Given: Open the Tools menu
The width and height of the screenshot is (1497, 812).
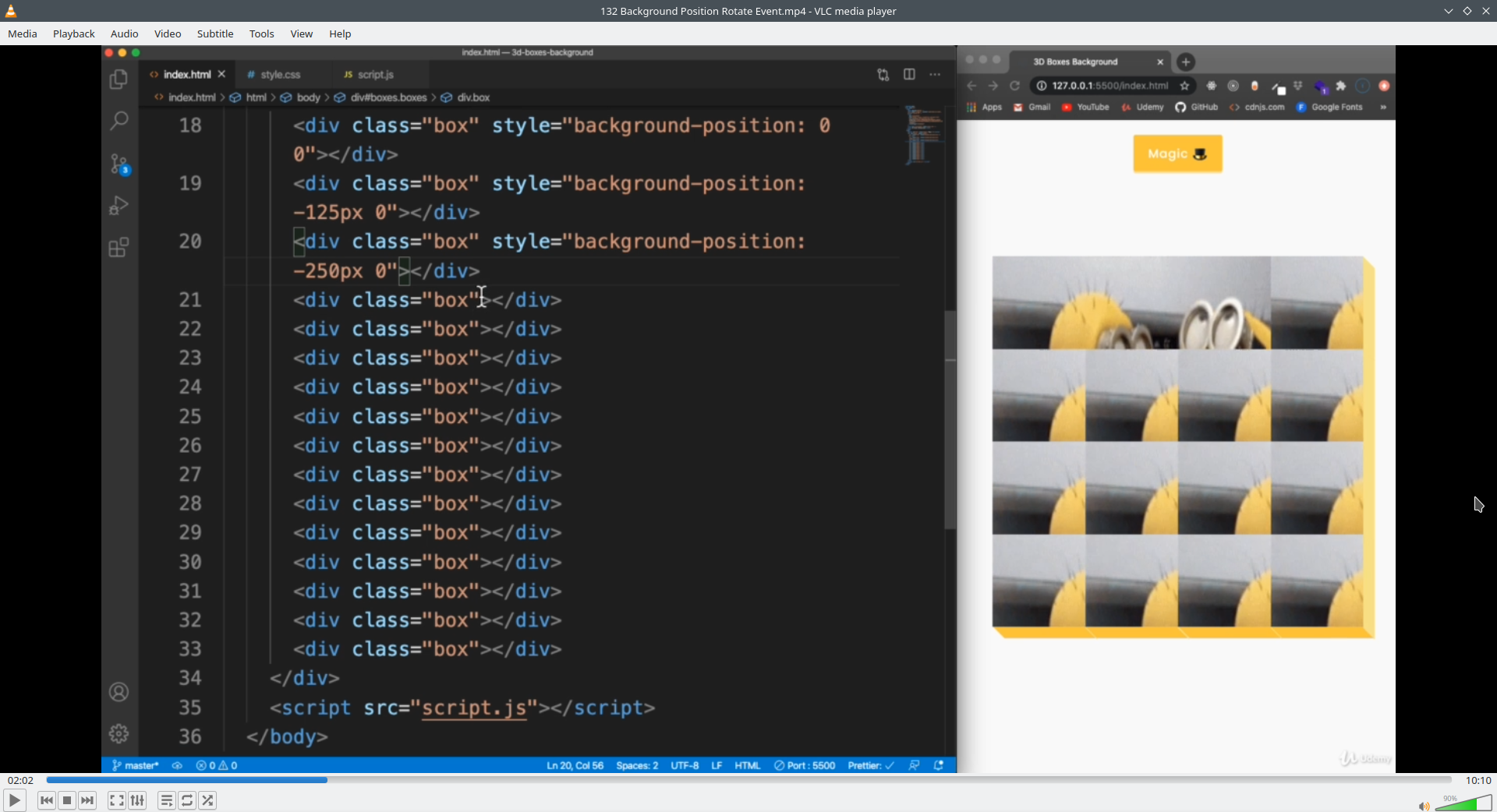Looking at the screenshot, I should (x=262, y=34).
